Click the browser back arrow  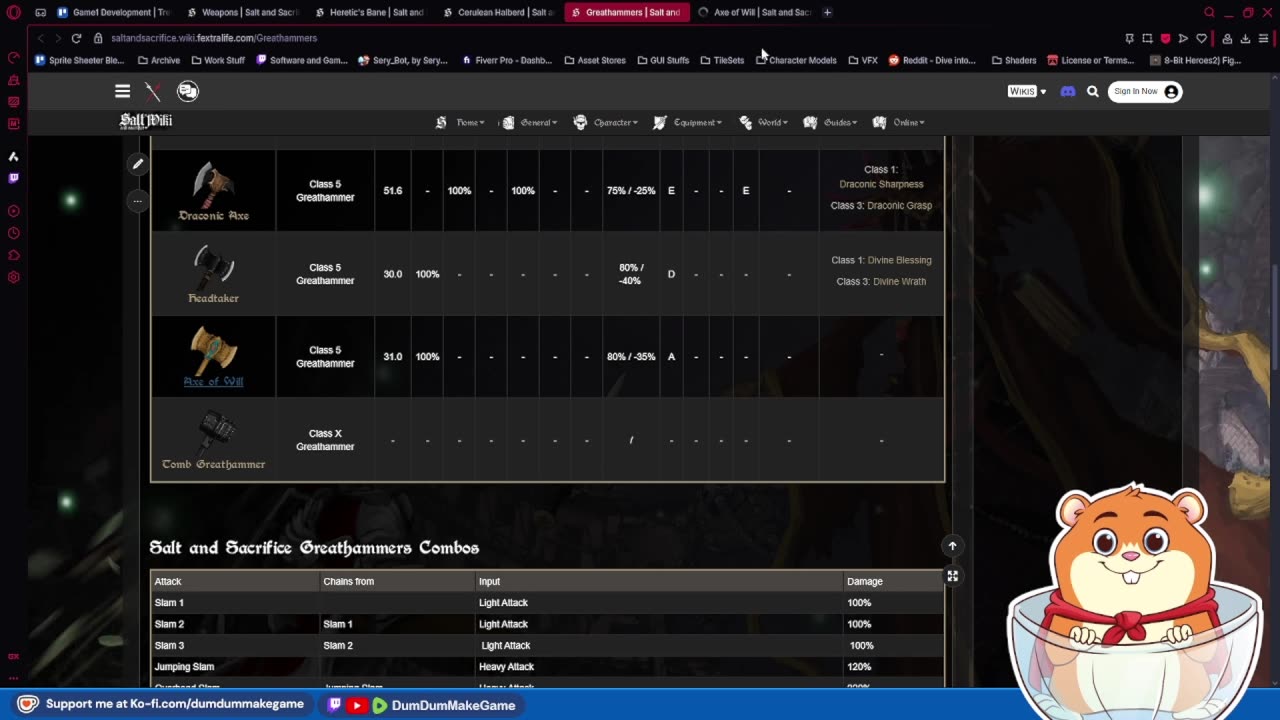click(x=40, y=38)
